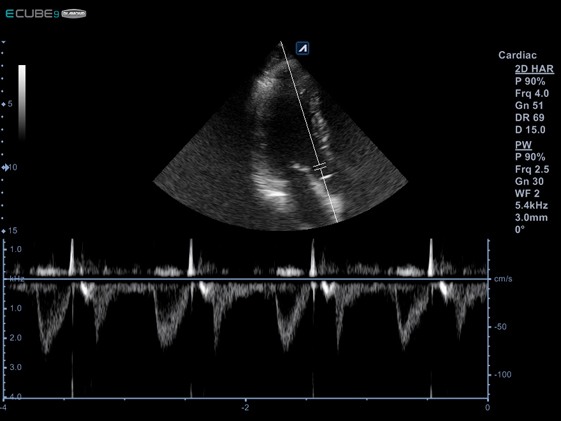Viewport: 561px width, 421px height.
Task: Click the top depth scale triangle marker
Action: point(4,42)
